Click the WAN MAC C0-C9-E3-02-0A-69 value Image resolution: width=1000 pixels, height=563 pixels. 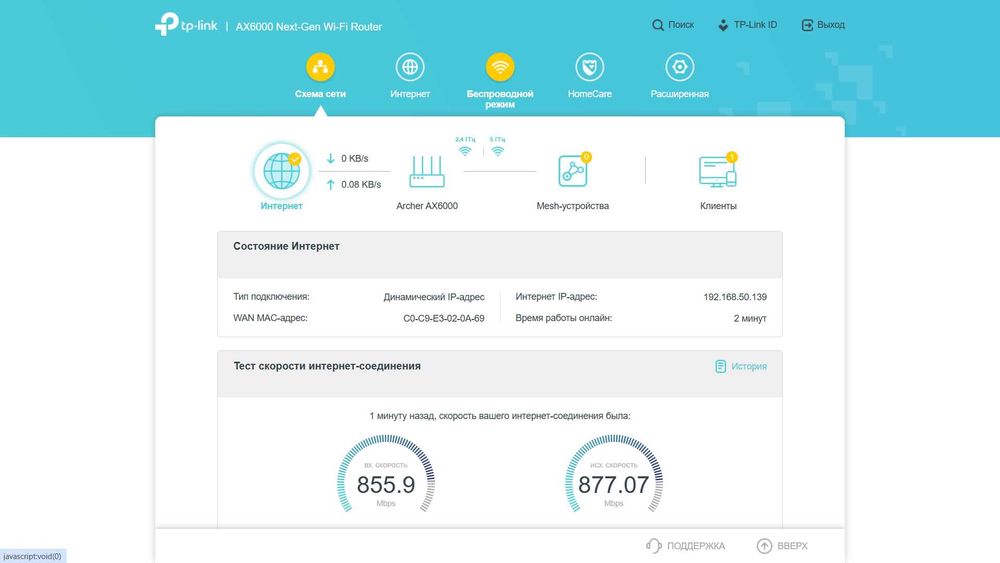click(x=444, y=318)
